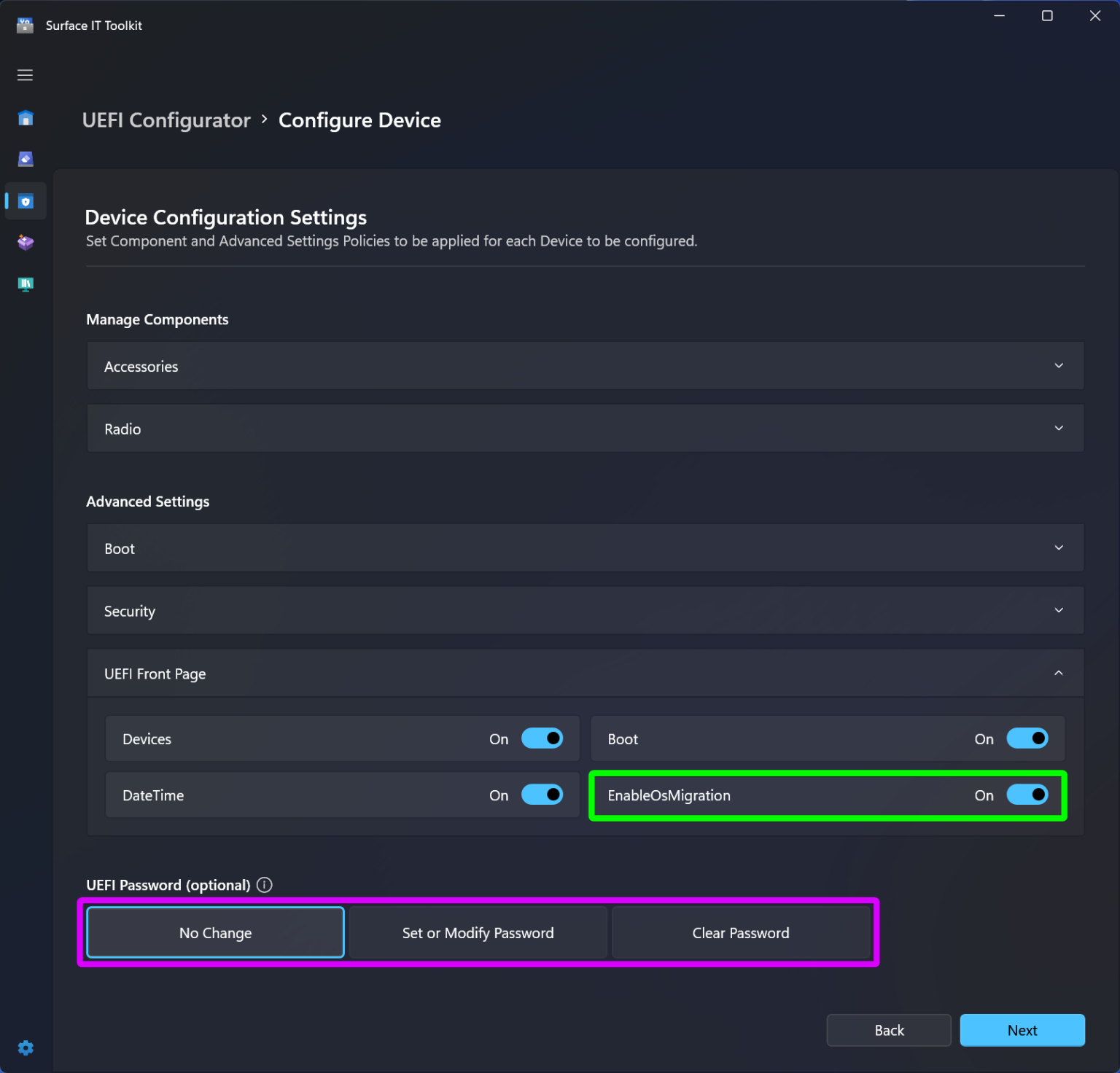Image resolution: width=1120 pixels, height=1073 pixels.
Task: Open the Library tool in sidebar
Action: tap(25, 284)
